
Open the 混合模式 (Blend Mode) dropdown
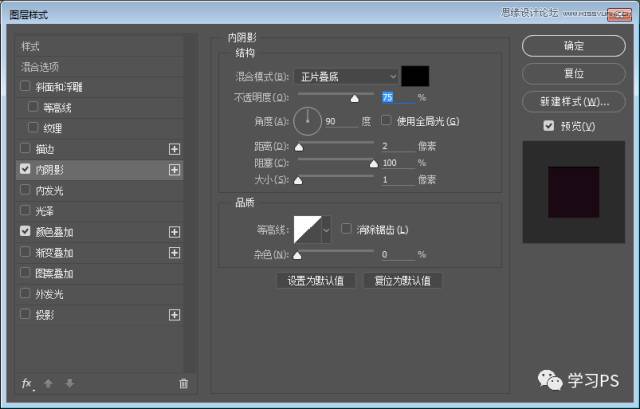tap(345, 76)
